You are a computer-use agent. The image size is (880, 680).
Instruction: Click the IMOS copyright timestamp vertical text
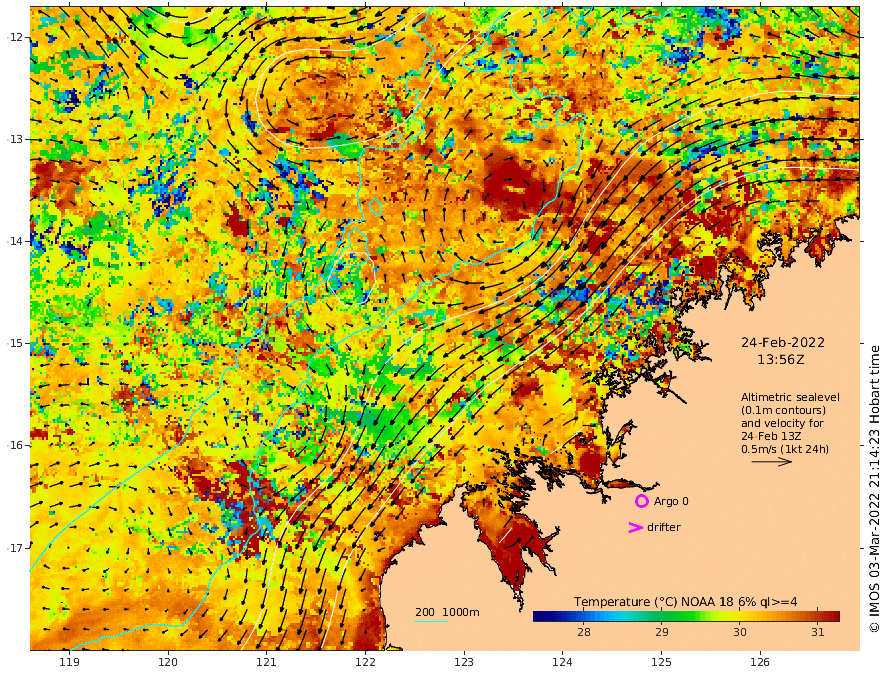pos(874,489)
